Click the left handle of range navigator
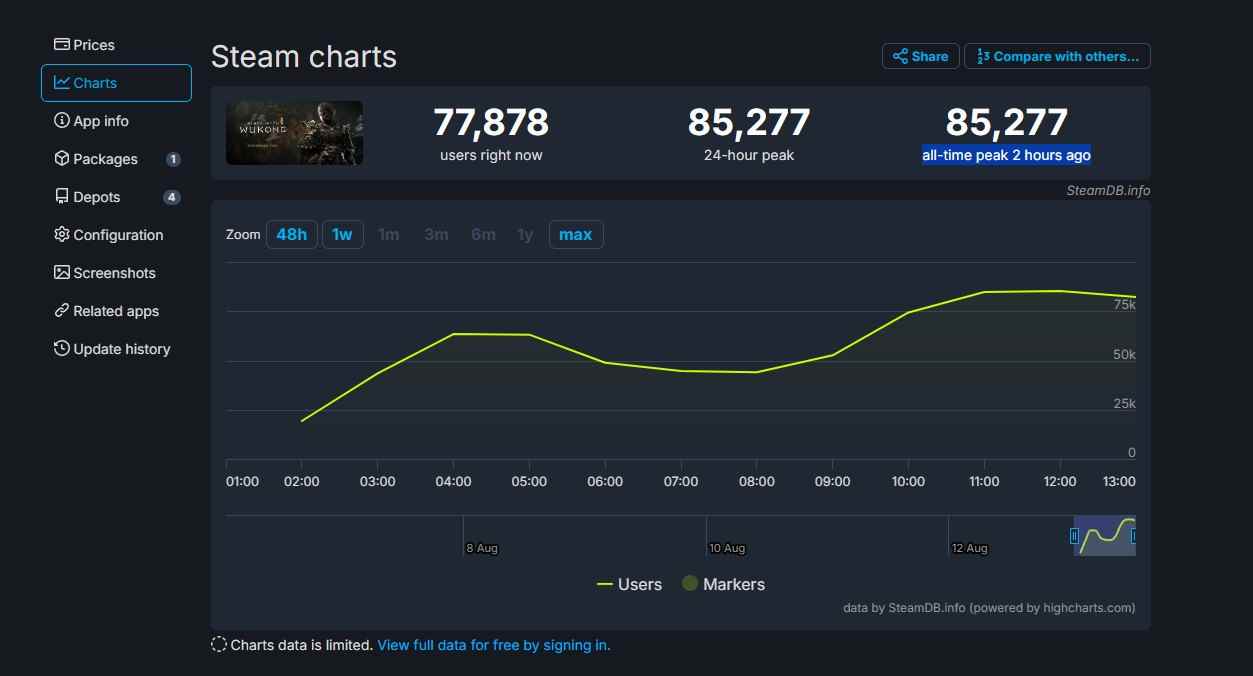 (x=1075, y=536)
